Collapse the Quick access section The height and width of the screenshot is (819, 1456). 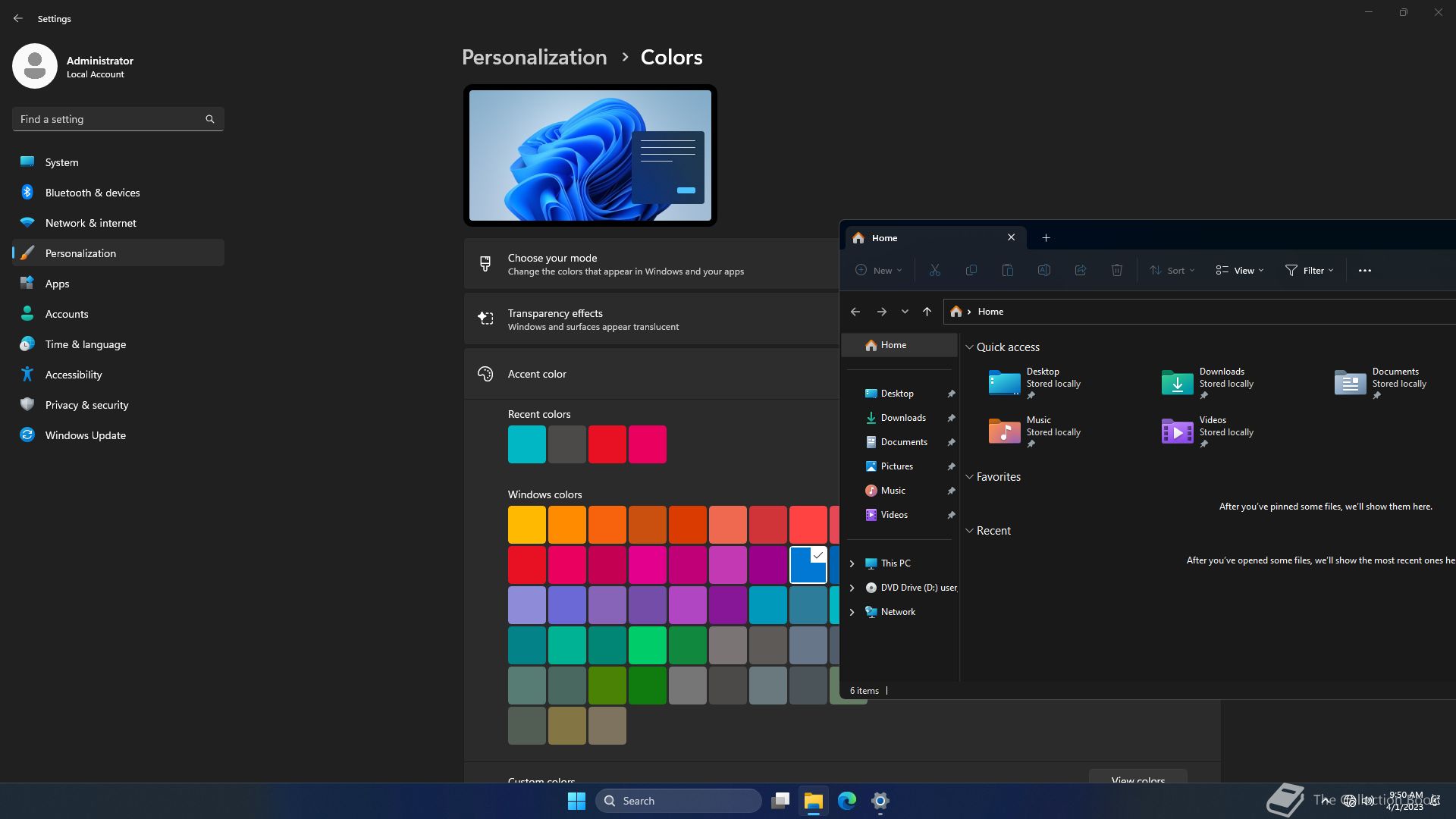coord(969,347)
